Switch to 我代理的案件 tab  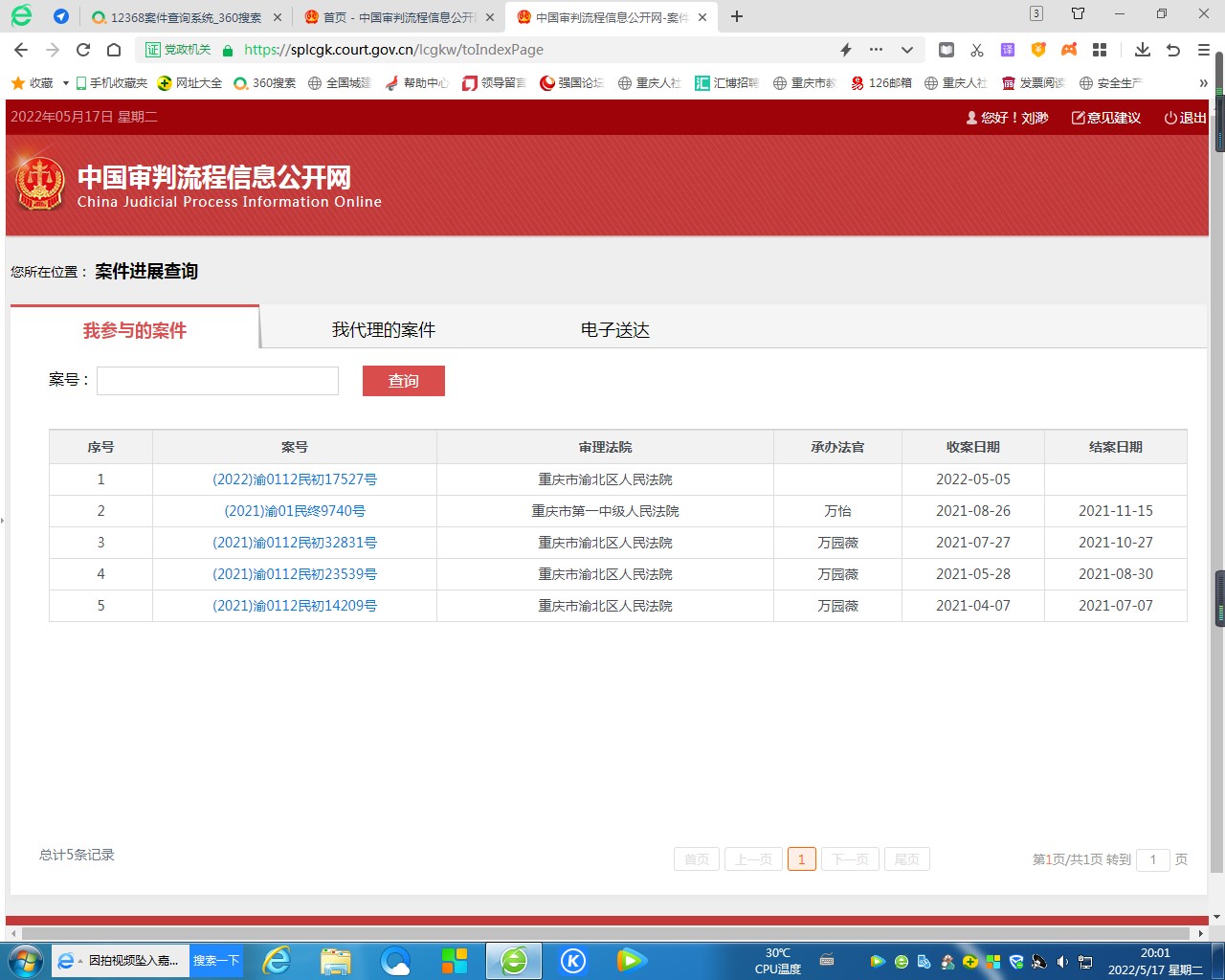(383, 330)
